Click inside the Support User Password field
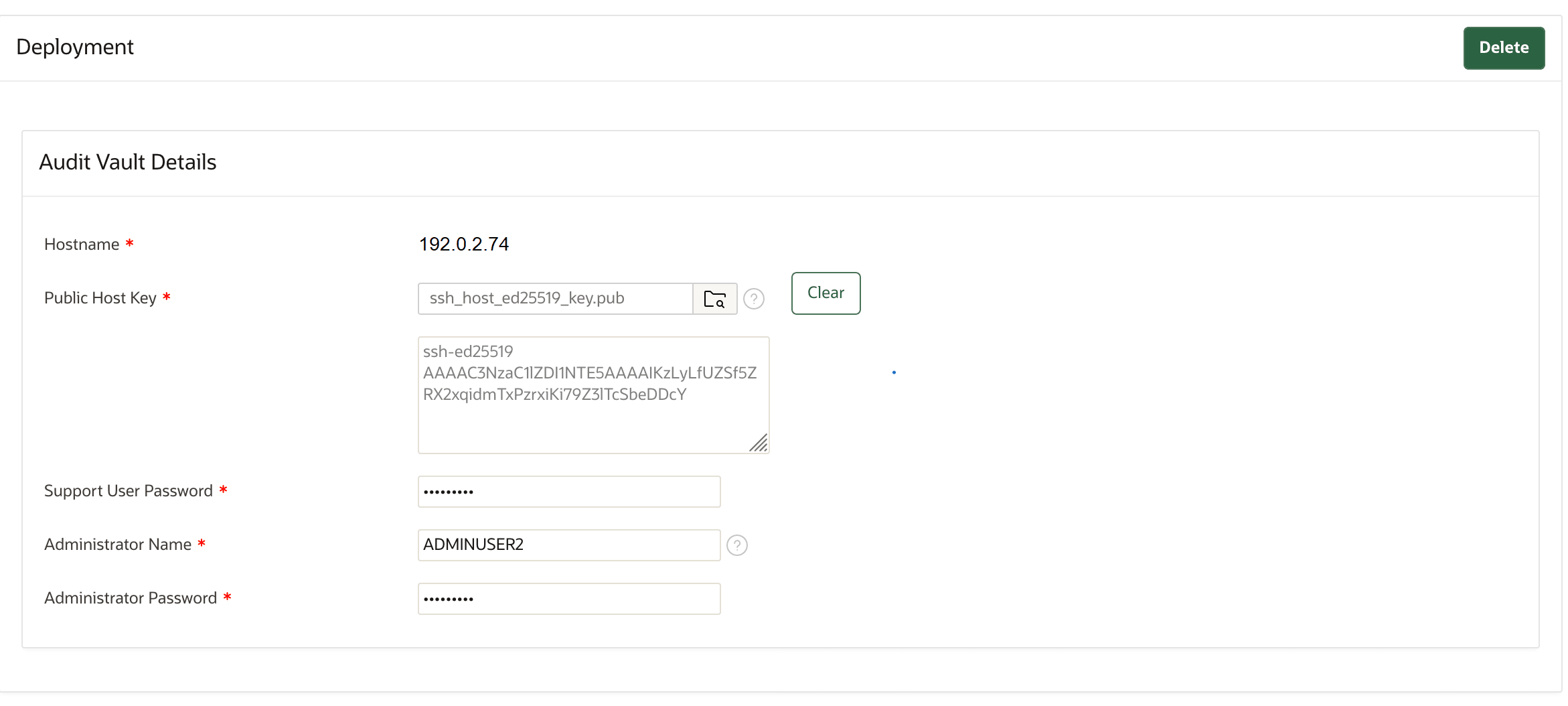Viewport: 1568px width, 706px height. pyautogui.click(x=568, y=491)
